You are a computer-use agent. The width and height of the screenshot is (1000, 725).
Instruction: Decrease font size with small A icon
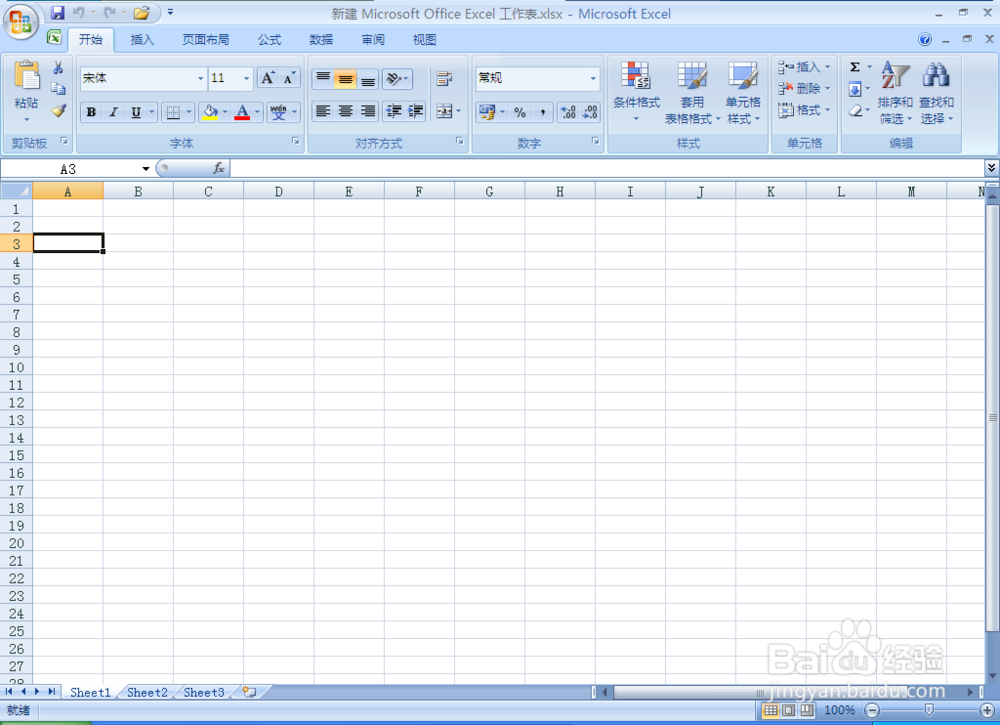point(289,78)
